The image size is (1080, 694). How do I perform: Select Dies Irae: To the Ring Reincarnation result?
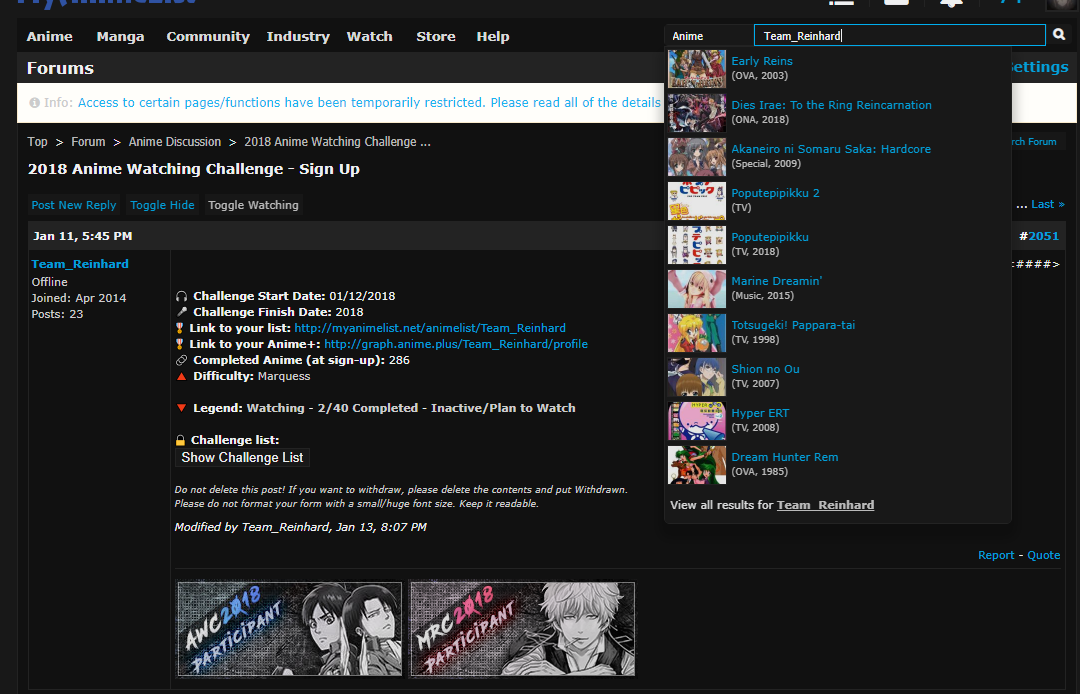click(831, 105)
